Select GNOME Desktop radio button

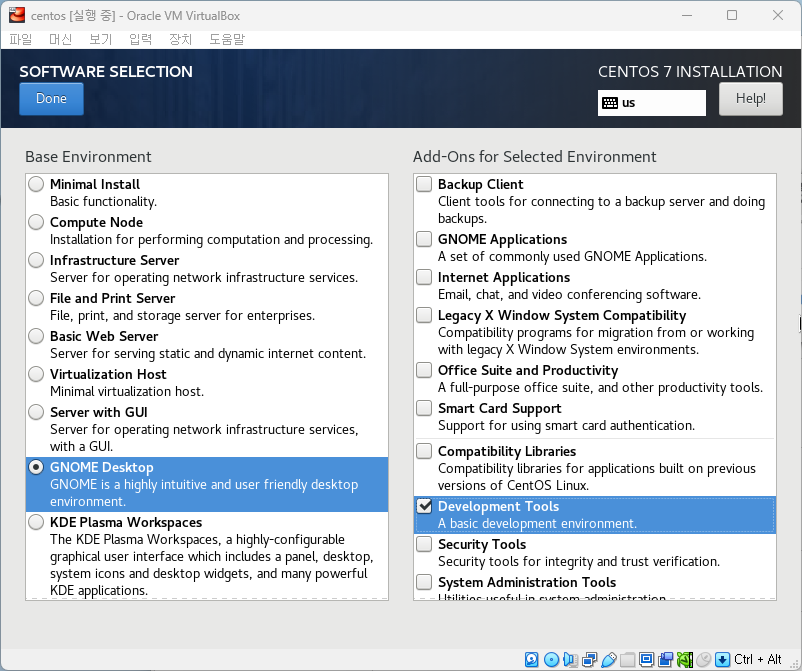point(36,467)
